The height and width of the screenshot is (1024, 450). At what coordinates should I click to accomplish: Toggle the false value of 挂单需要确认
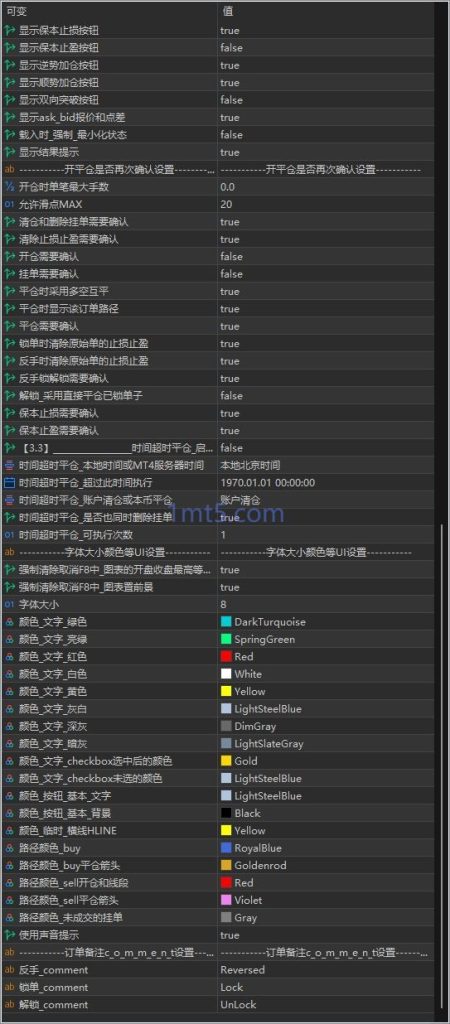coord(231,274)
